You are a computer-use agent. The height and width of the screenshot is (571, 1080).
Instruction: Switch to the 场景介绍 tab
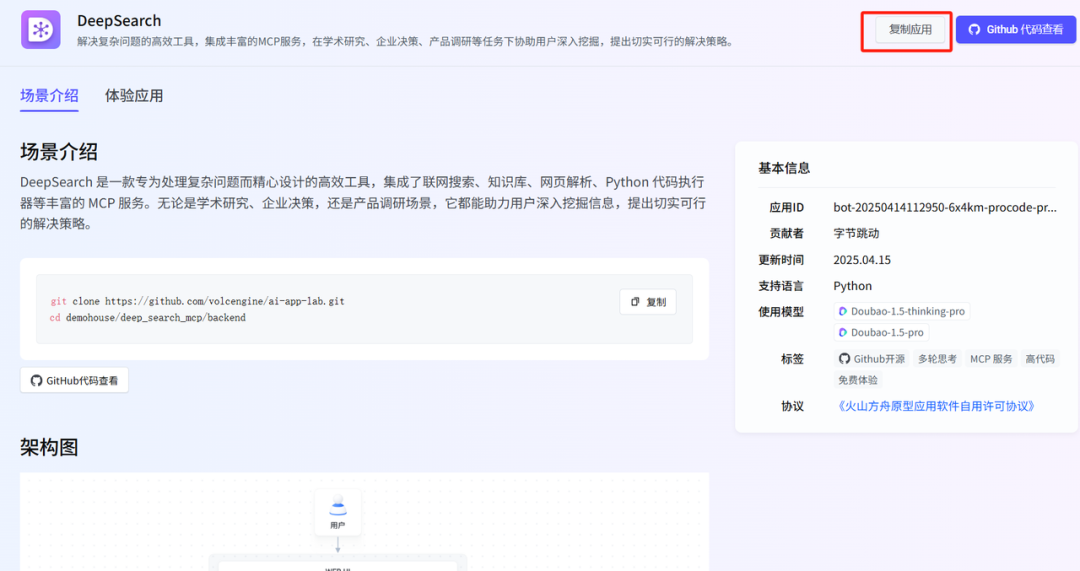click(49, 96)
